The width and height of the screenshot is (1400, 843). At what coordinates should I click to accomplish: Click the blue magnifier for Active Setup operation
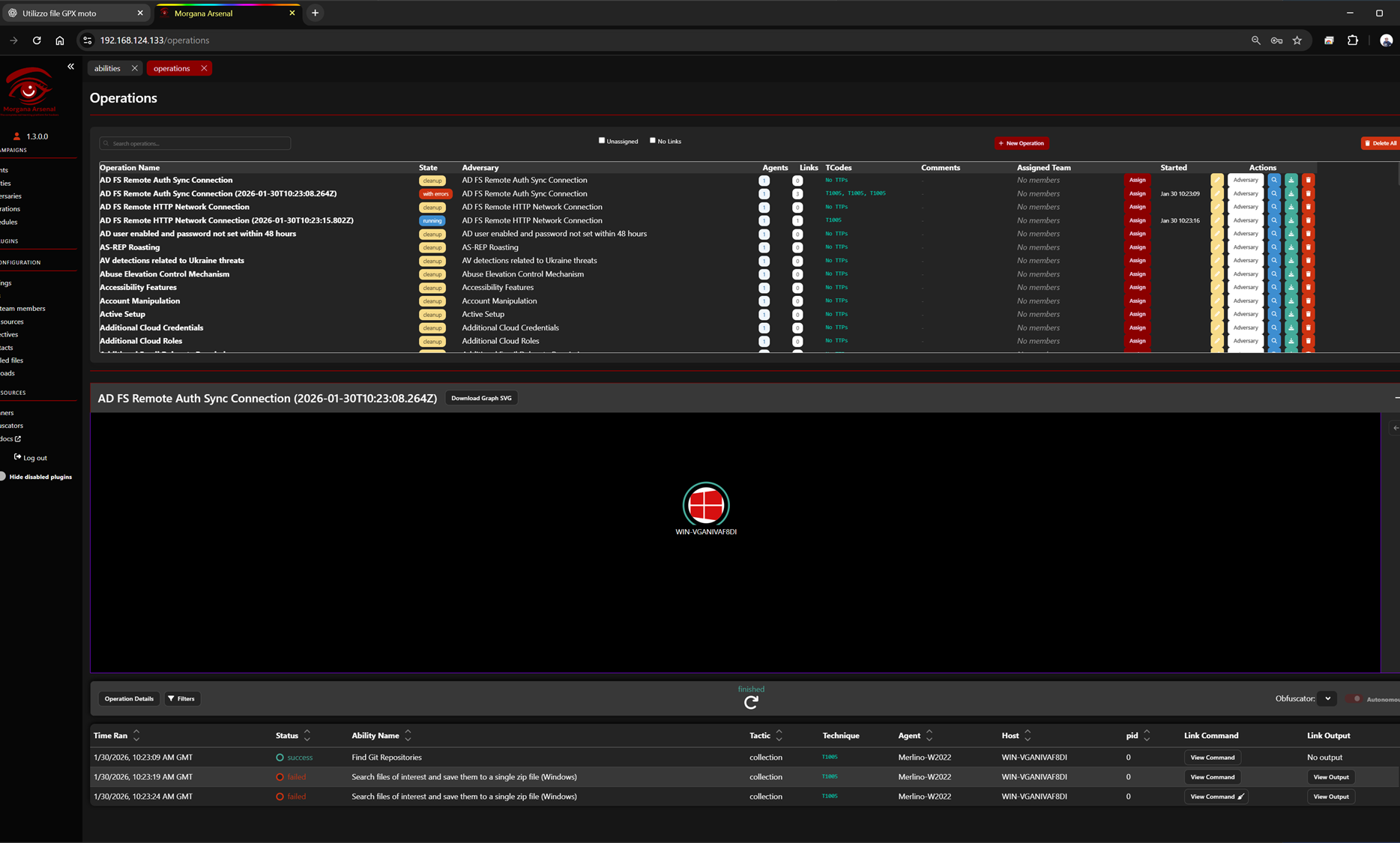tap(1273, 315)
